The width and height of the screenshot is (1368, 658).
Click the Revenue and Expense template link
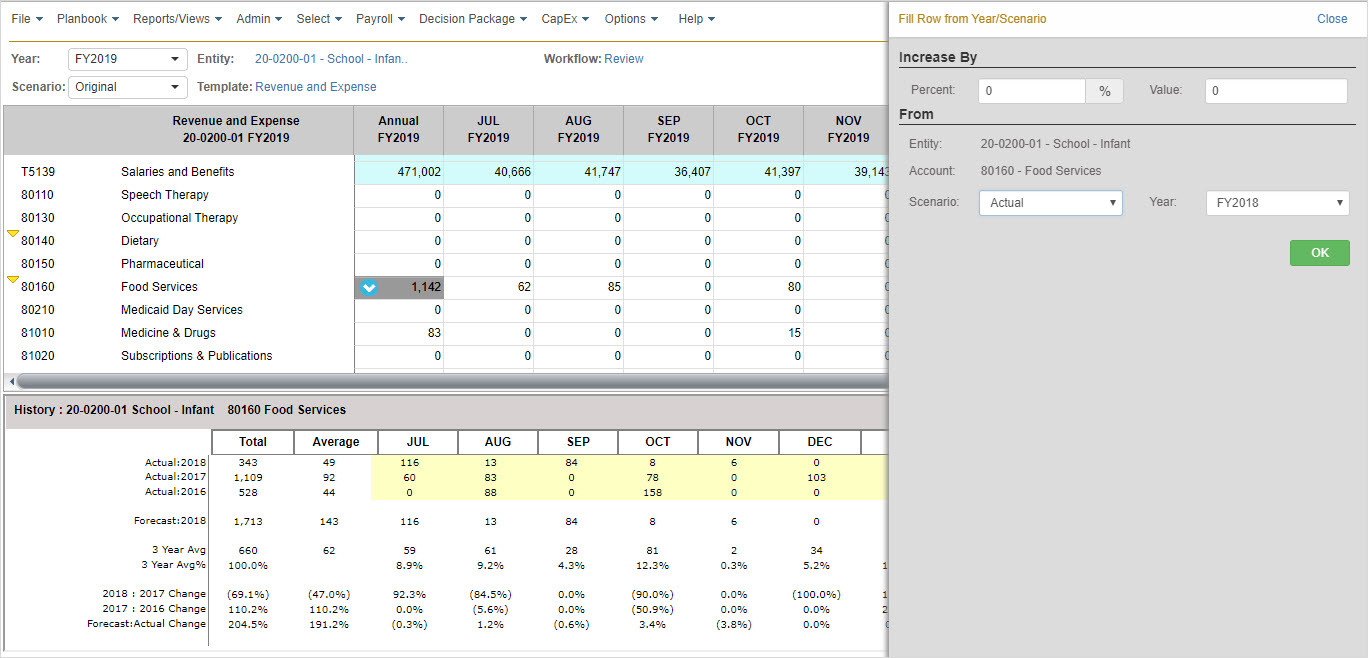click(316, 87)
